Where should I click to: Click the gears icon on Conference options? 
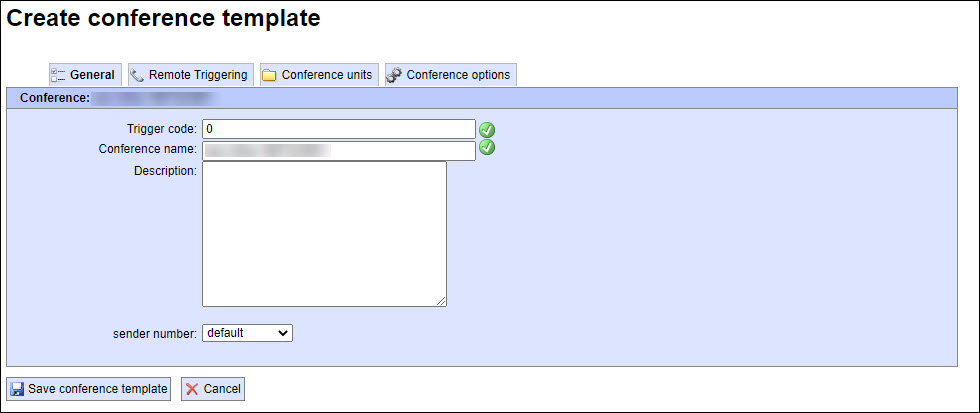pyautogui.click(x=394, y=75)
